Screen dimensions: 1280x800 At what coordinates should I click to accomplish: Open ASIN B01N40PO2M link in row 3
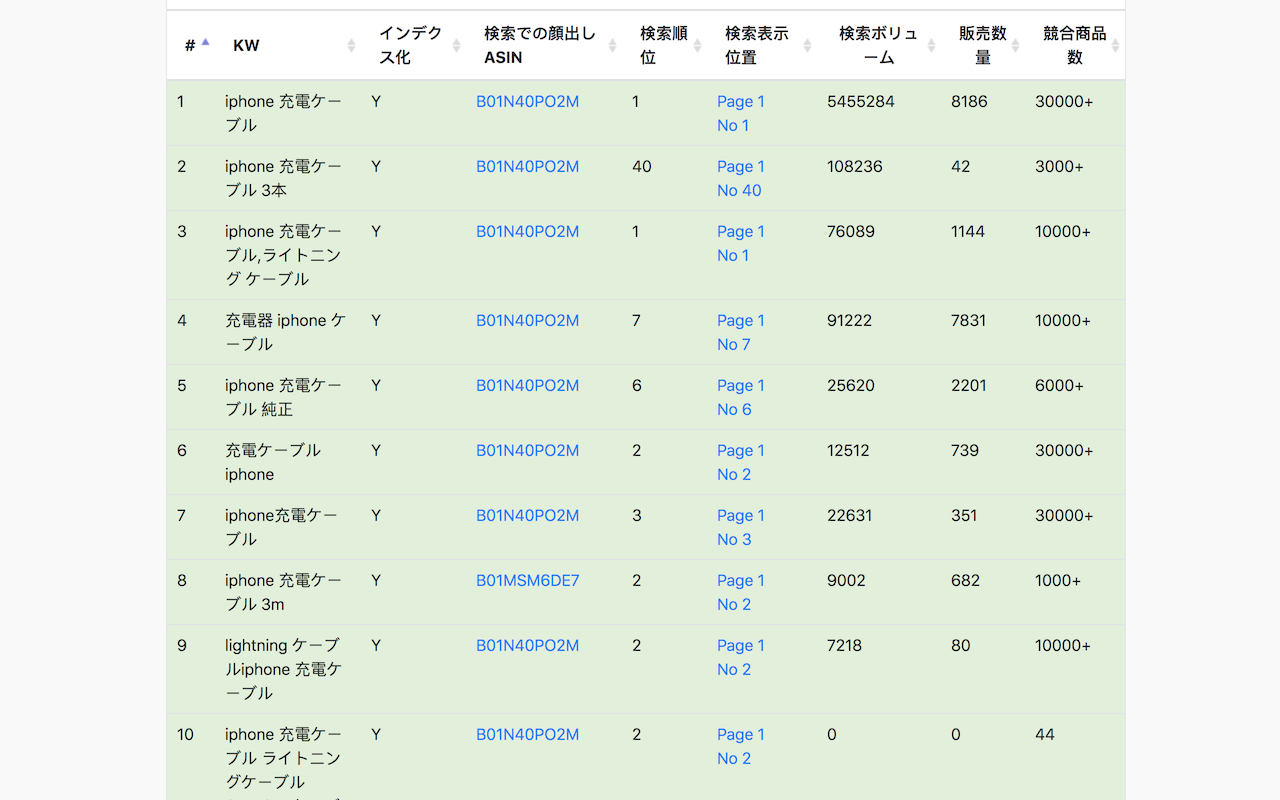point(527,231)
